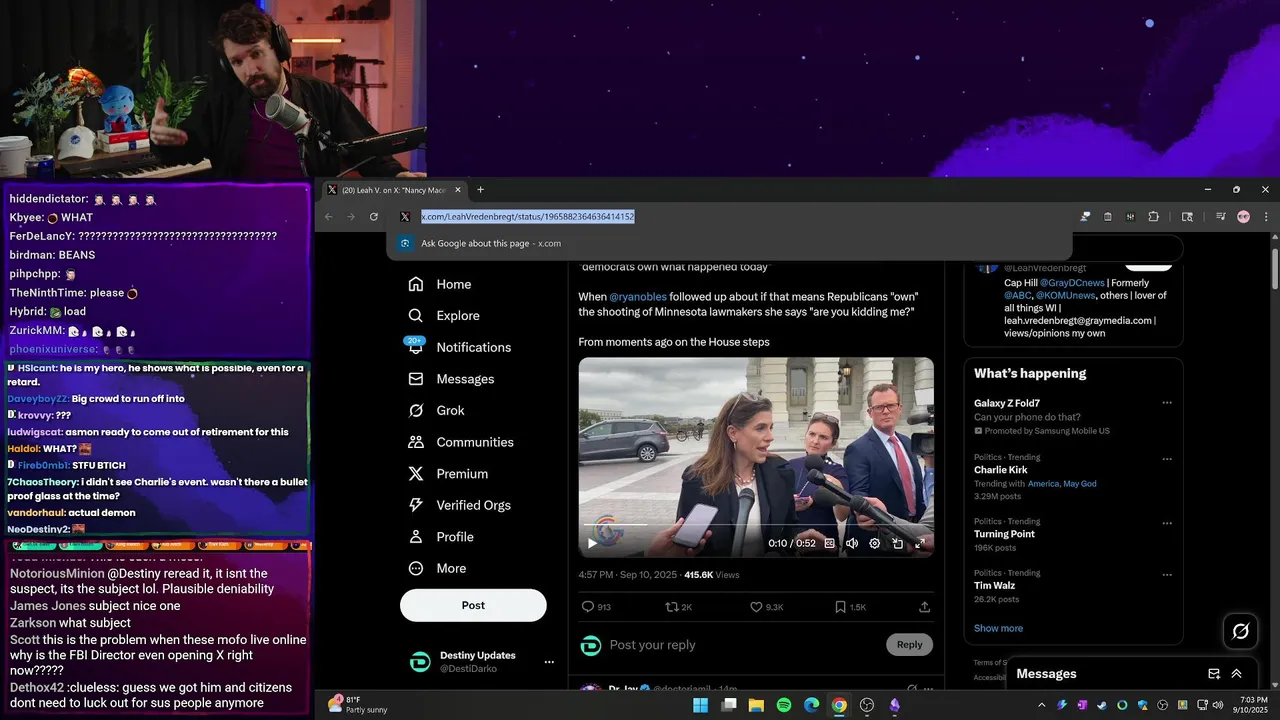Image resolution: width=1280 pixels, height=720 pixels.
Task: Seek along the video progress bar
Action: [756, 525]
